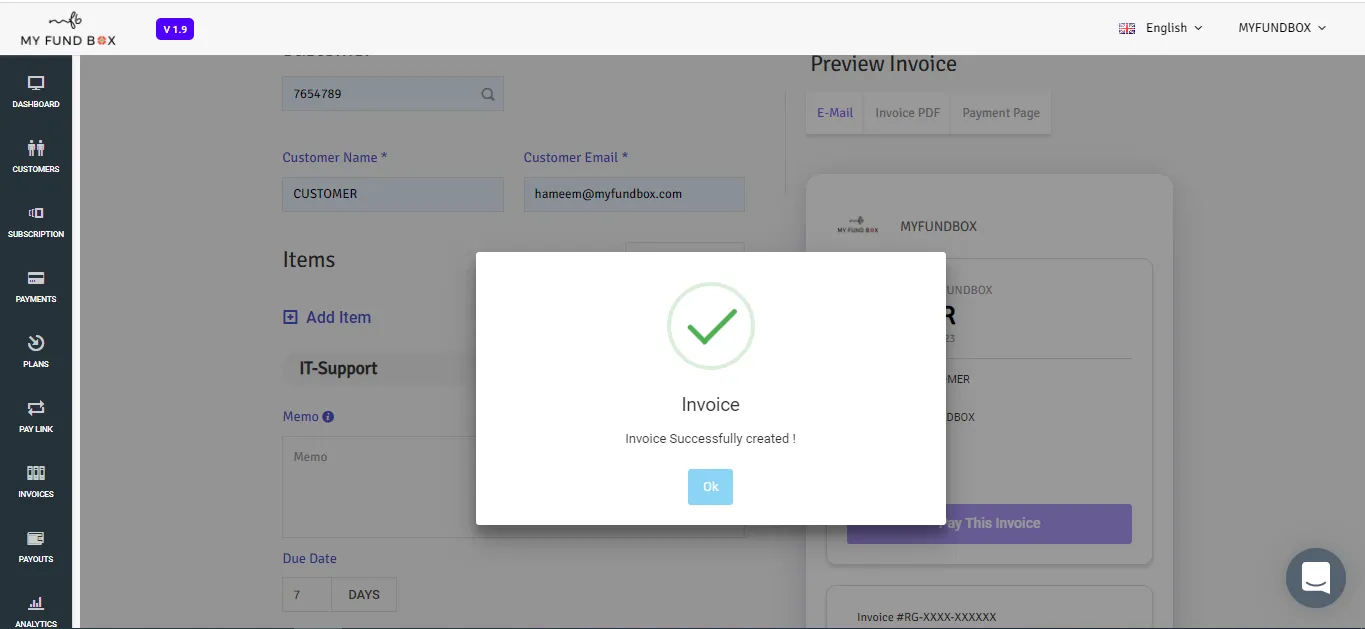Open the Subscription sidebar icon

coord(36,213)
